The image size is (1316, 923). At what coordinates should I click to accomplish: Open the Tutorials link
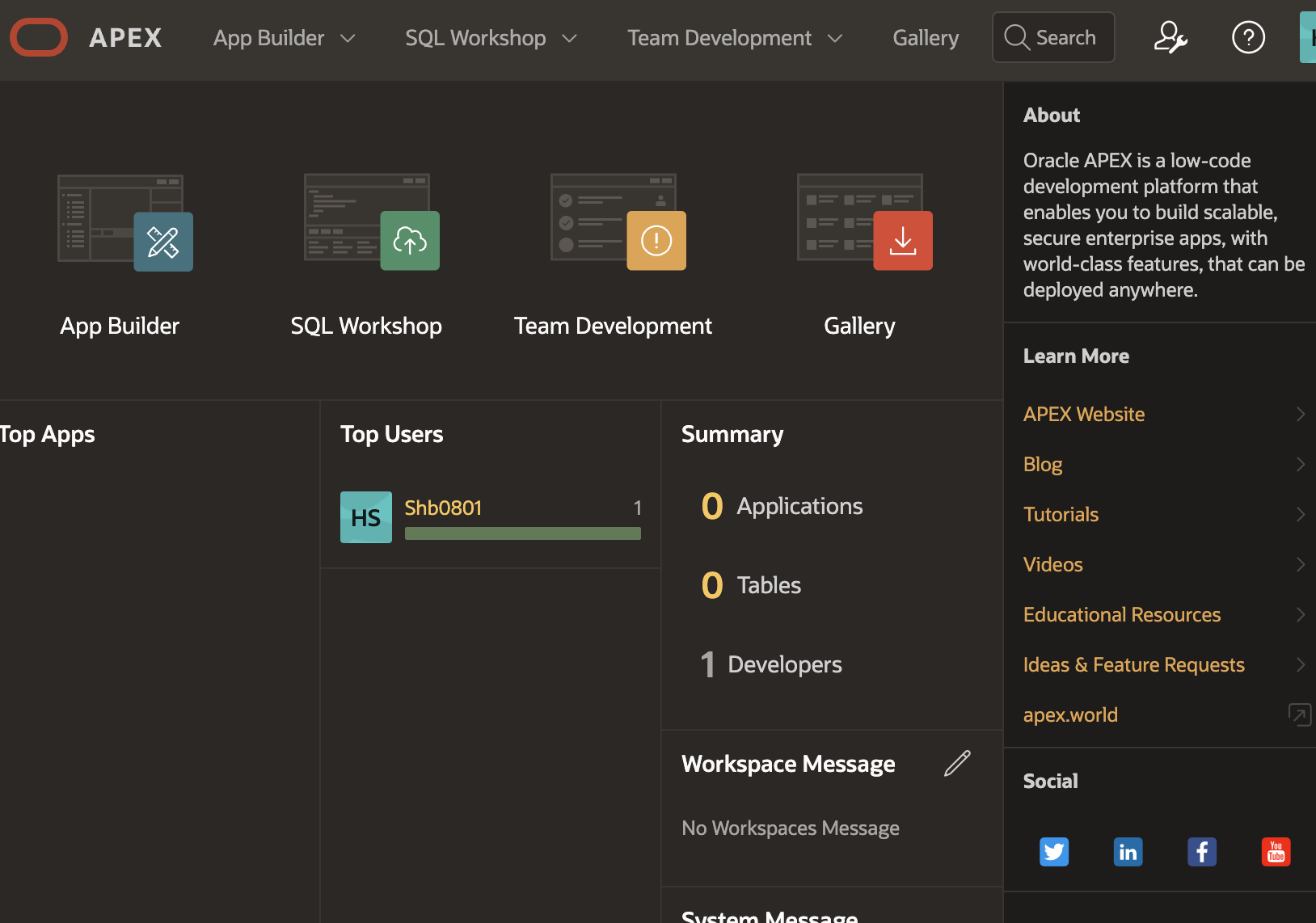[1061, 514]
